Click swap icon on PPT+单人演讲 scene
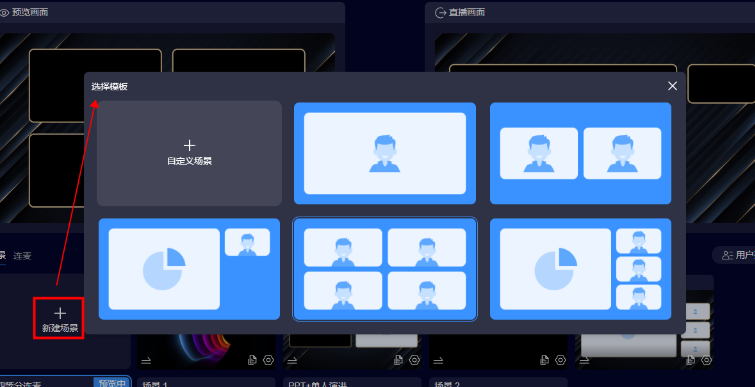The image size is (755, 387). click(292, 361)
